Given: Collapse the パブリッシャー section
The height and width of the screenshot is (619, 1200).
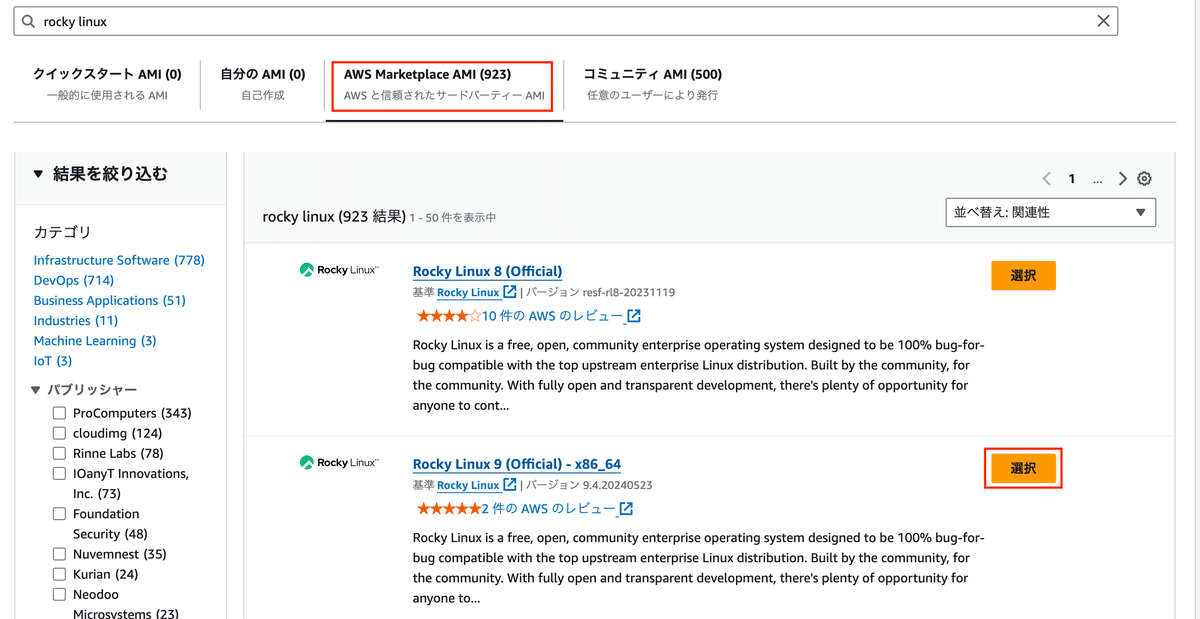Looking at the screenshot, I should coord(37,390).
